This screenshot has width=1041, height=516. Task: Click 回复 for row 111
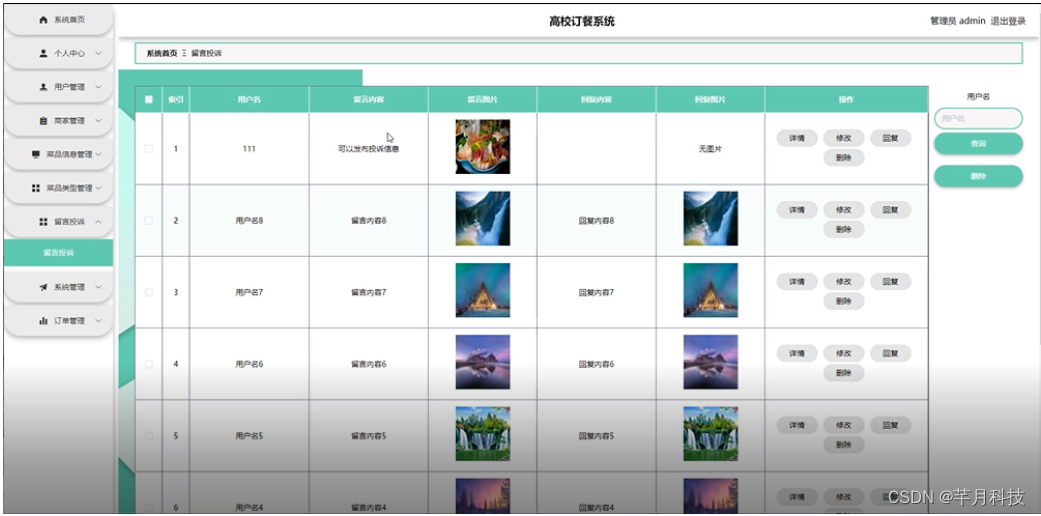[890, 138]
